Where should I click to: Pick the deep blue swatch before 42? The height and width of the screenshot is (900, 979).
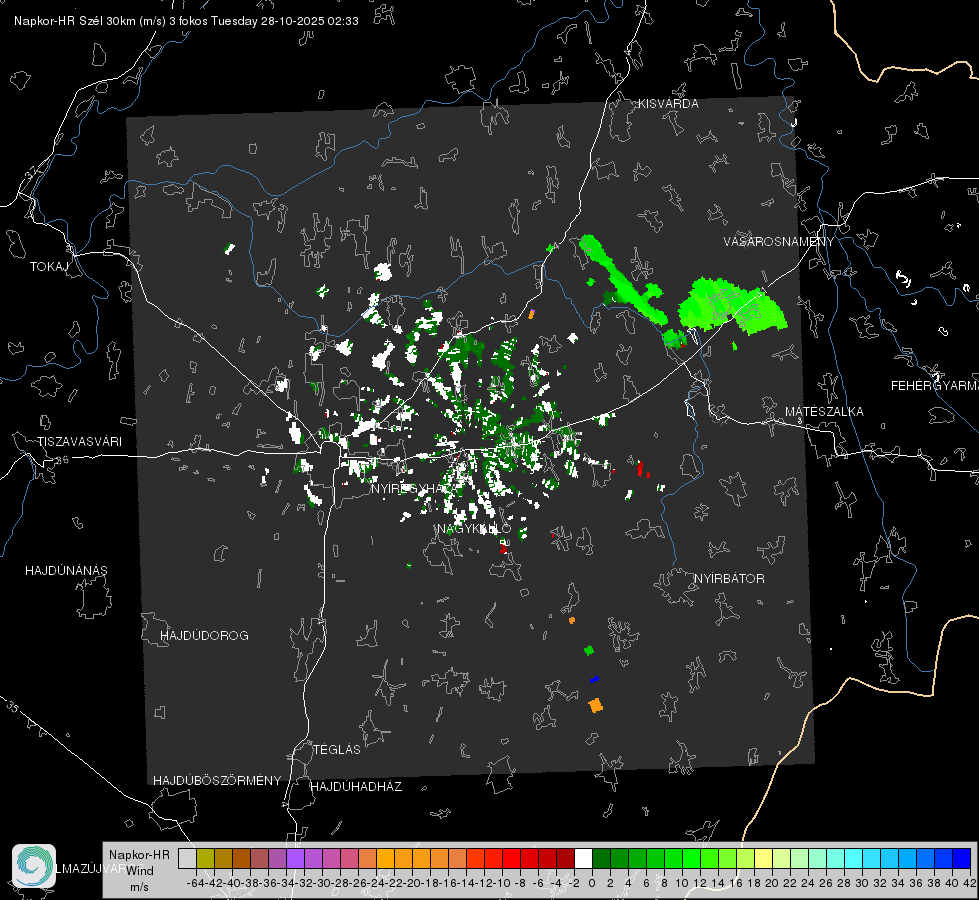coord(961,858)
